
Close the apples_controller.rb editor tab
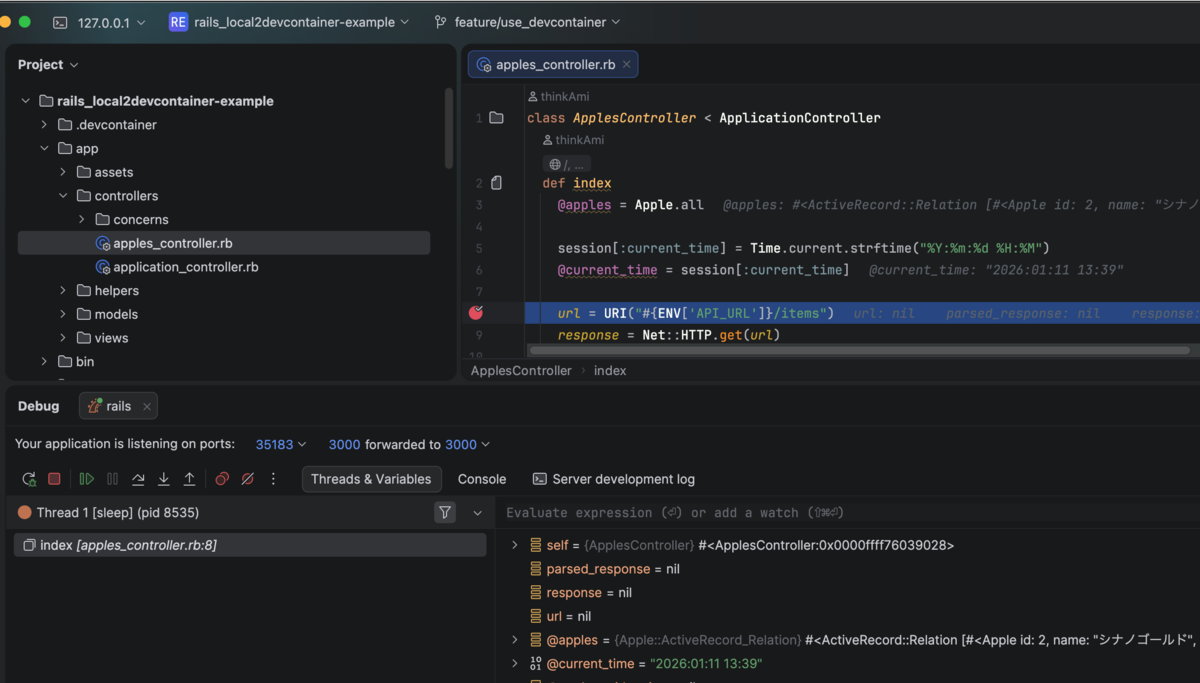[x=627, y=64]
